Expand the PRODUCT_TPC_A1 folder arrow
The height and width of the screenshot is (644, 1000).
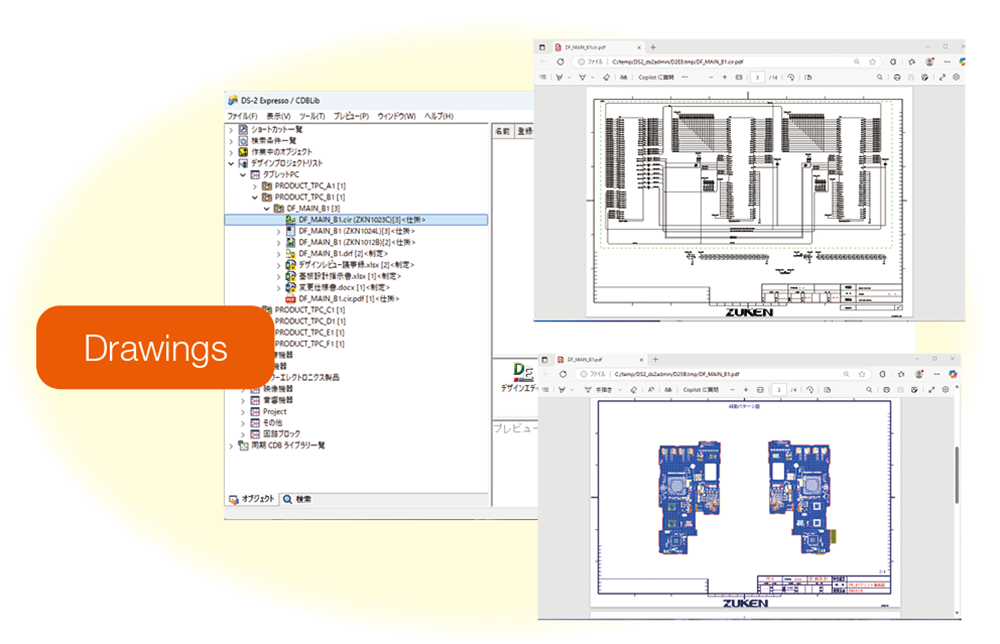pos(255,186)
